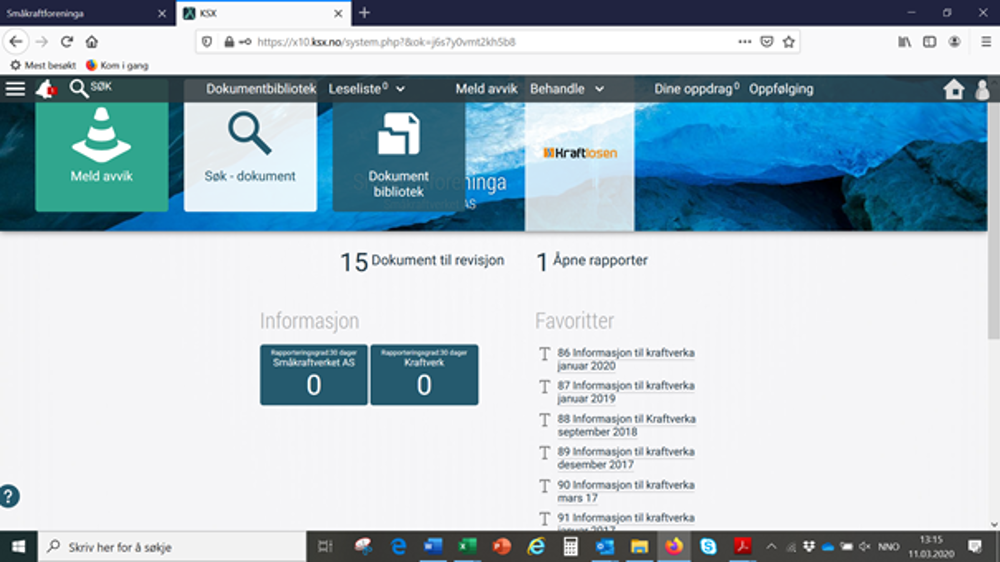Expand the Behandle dropdown menu

click(567, 89)
